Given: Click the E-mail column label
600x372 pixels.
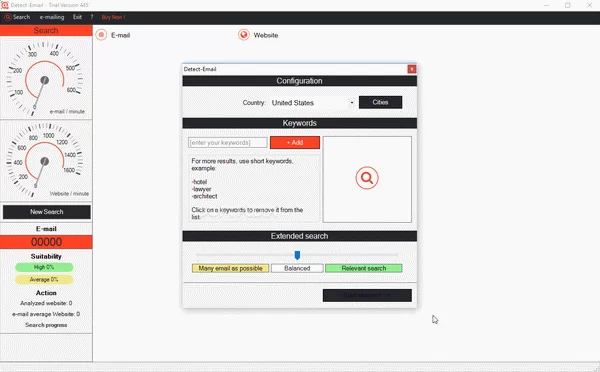Looking at the screenshot, I should tap(121, 35).
